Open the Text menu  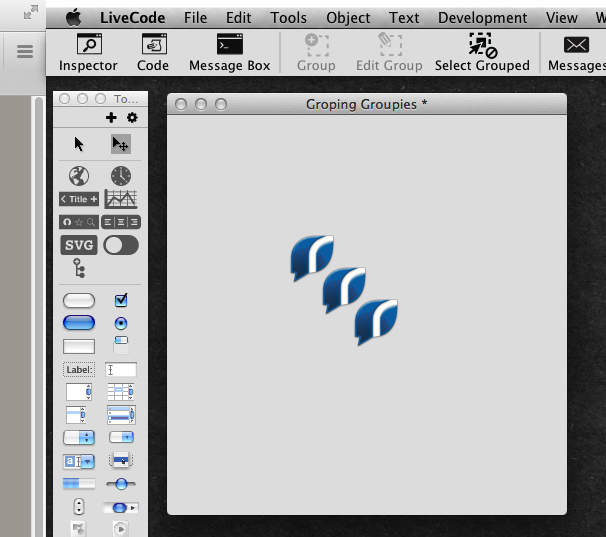(x=404, y=18)
